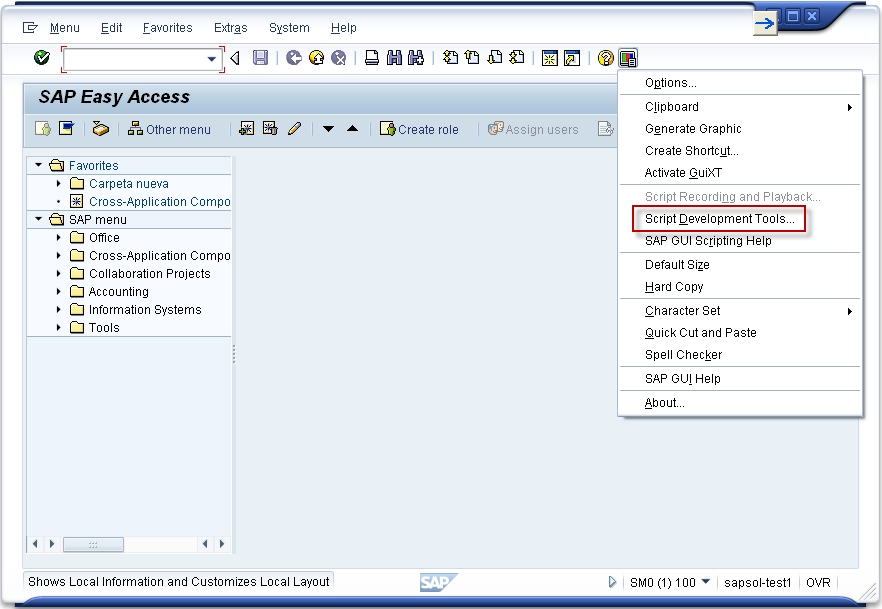The width and height of the screenshot is (882, 609).
Task: Click the Save diskette icon
Action: [260, 57]
